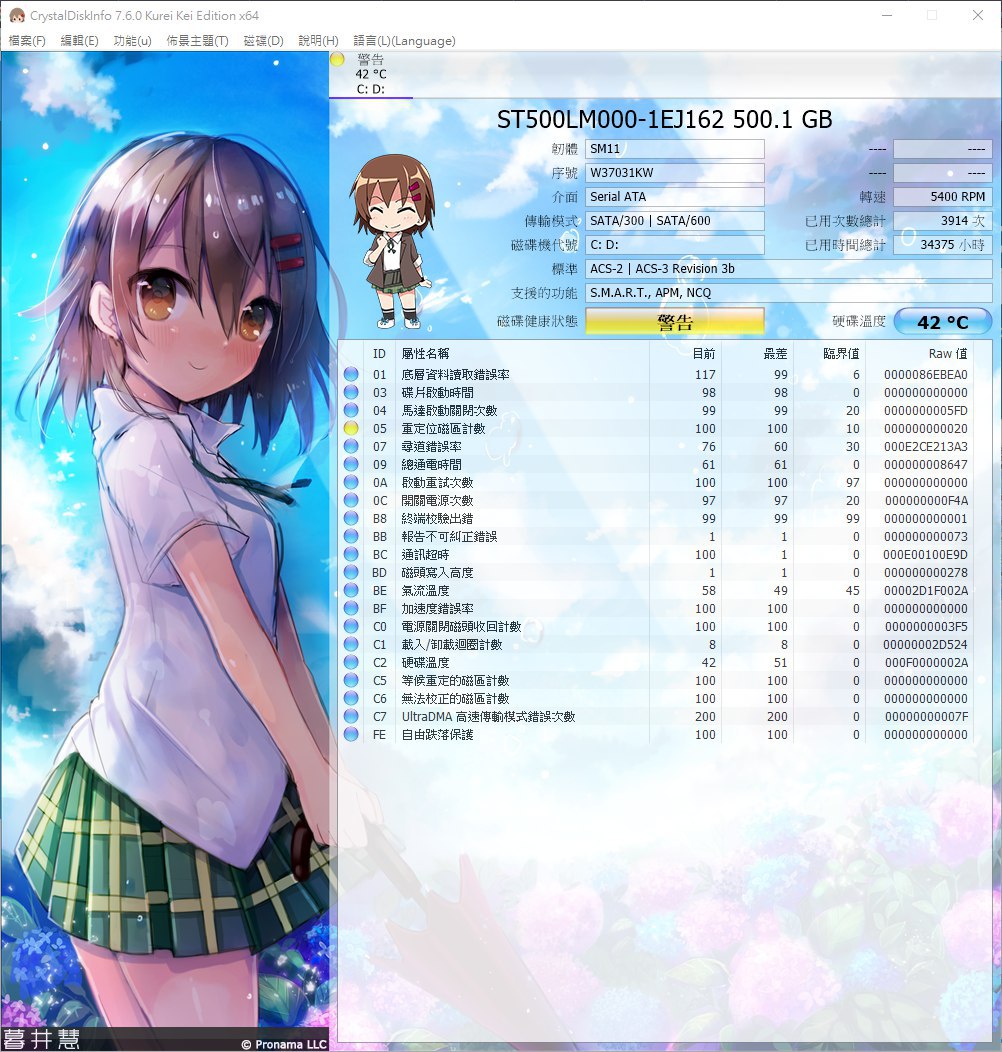
Task: Click the standard field ACS-2 | ACS-3 Revision 3b
Action: pos(789,269)
